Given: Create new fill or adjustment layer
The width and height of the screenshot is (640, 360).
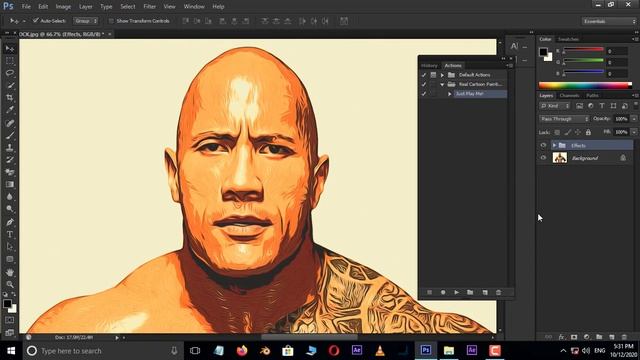Looking at the screenshot, I should pos(587,337).
